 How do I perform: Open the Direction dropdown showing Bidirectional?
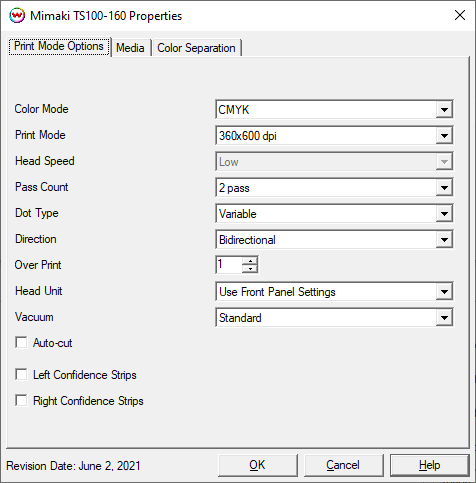(x=334, y=240)
